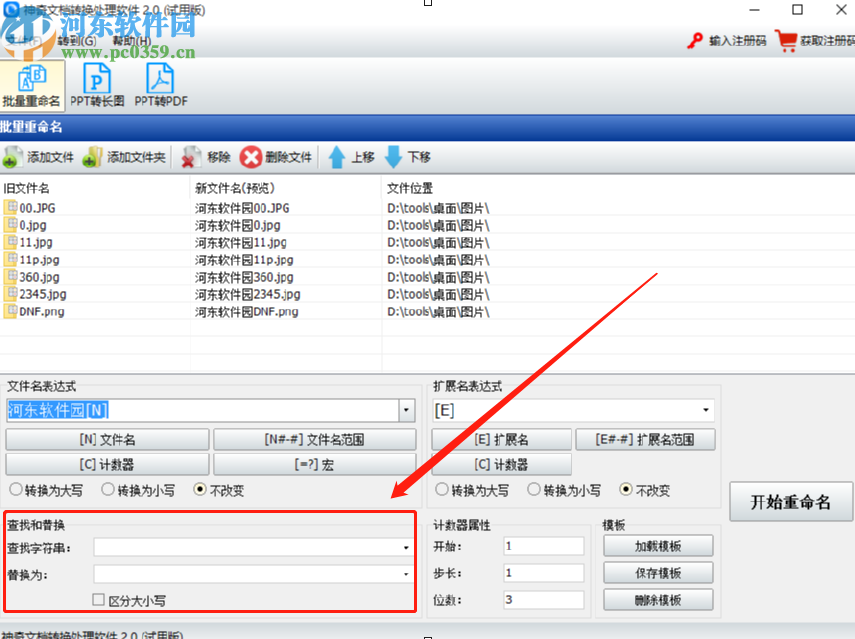855x639 pixels.
Task: Insert [N#-#] 文件名范围 token
Action: point(315,439)
